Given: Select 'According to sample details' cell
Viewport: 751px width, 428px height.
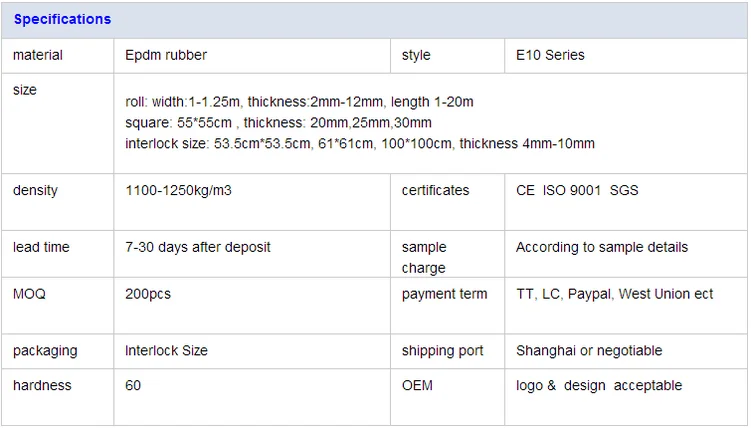Looking at the screenshot, I should pos(602,247).
